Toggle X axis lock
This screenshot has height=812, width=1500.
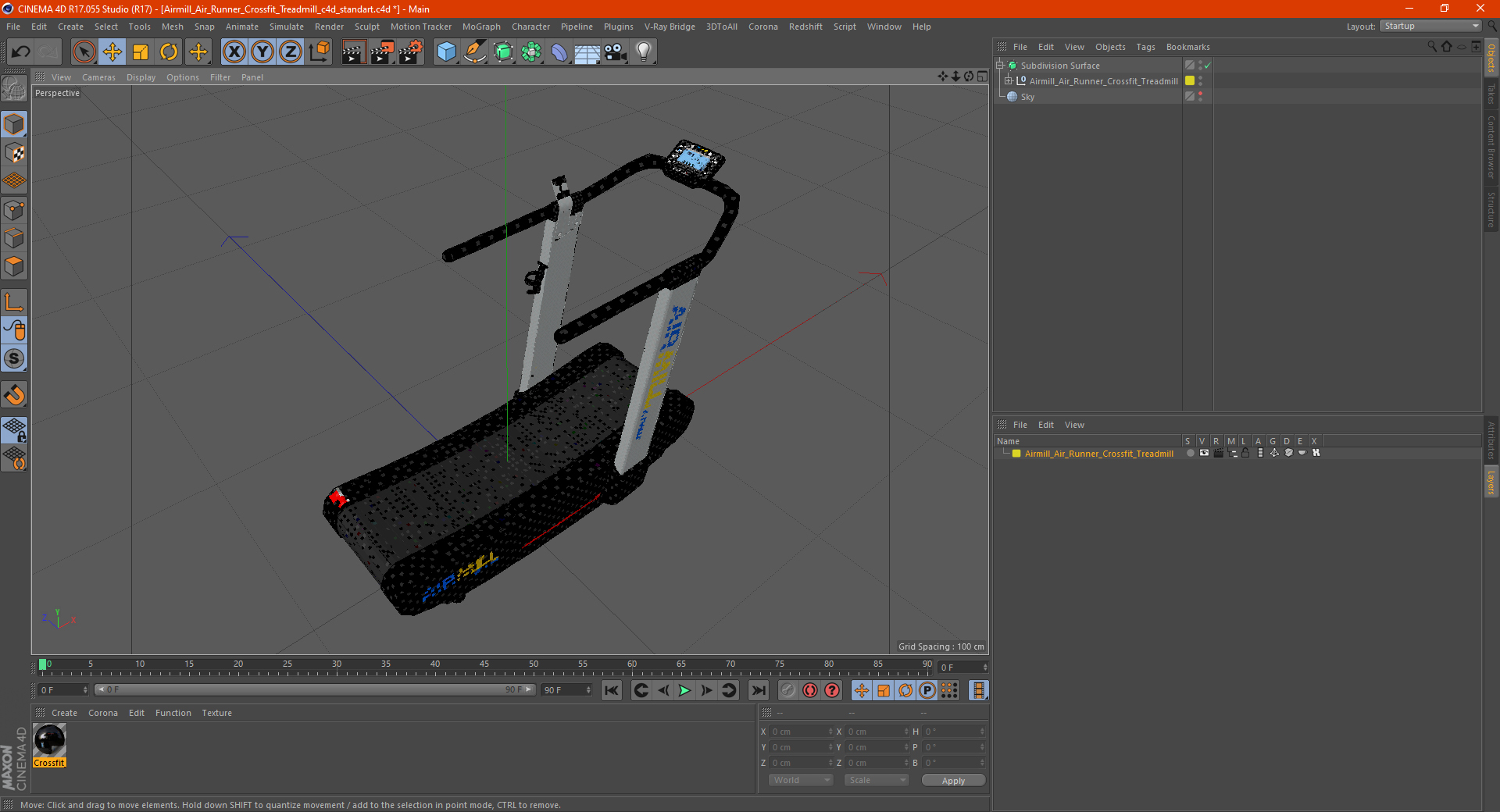point(234,52)
